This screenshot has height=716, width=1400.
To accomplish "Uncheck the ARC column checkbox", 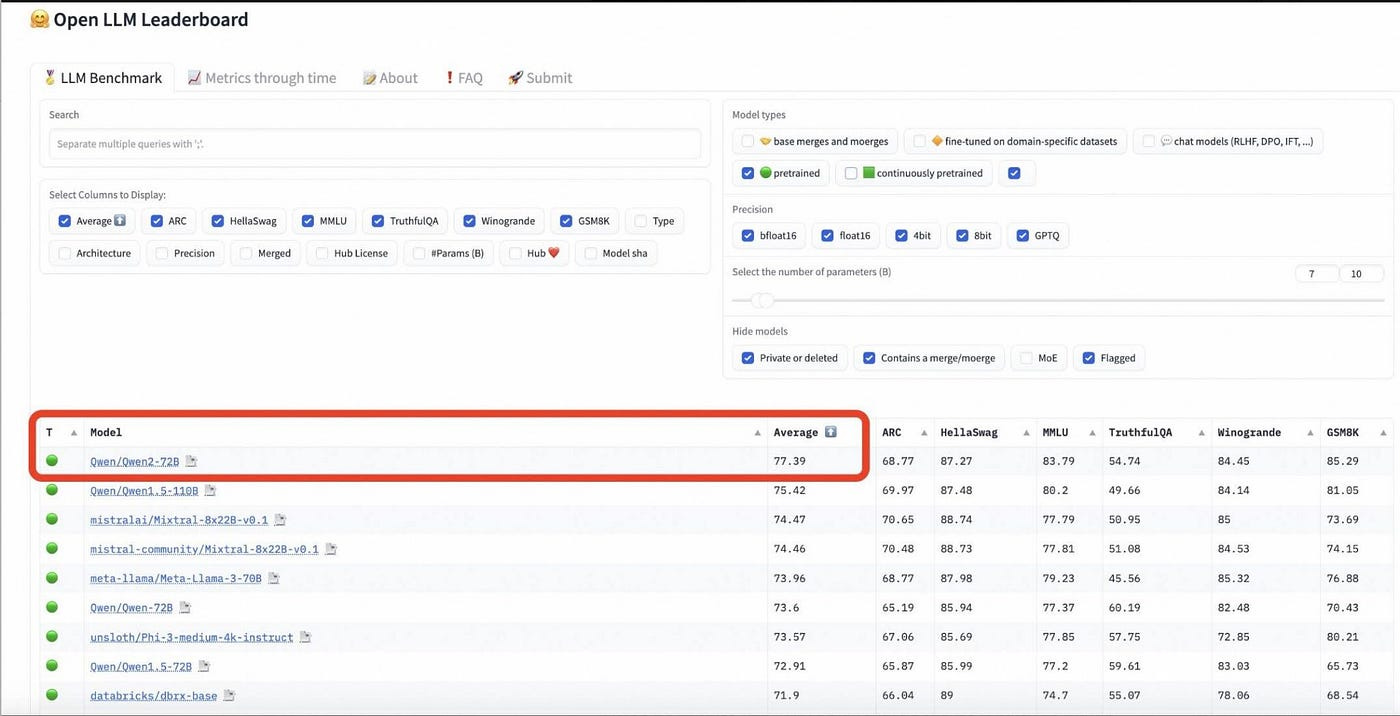I will pos(157,221).
